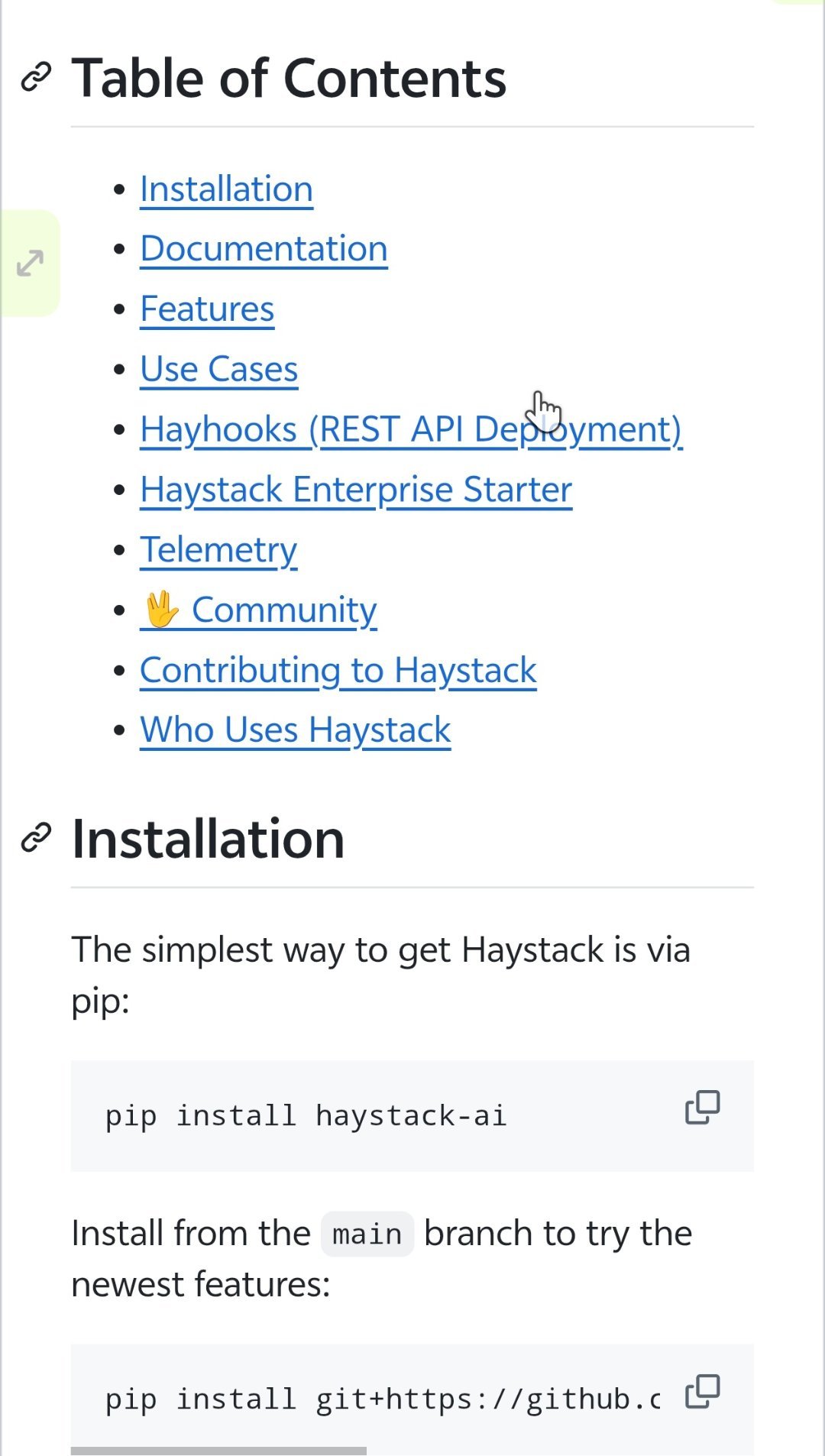The height and width of the screenshot is (1456, 825).
Task: Open the Telemetry section
Action: point(219,548)
